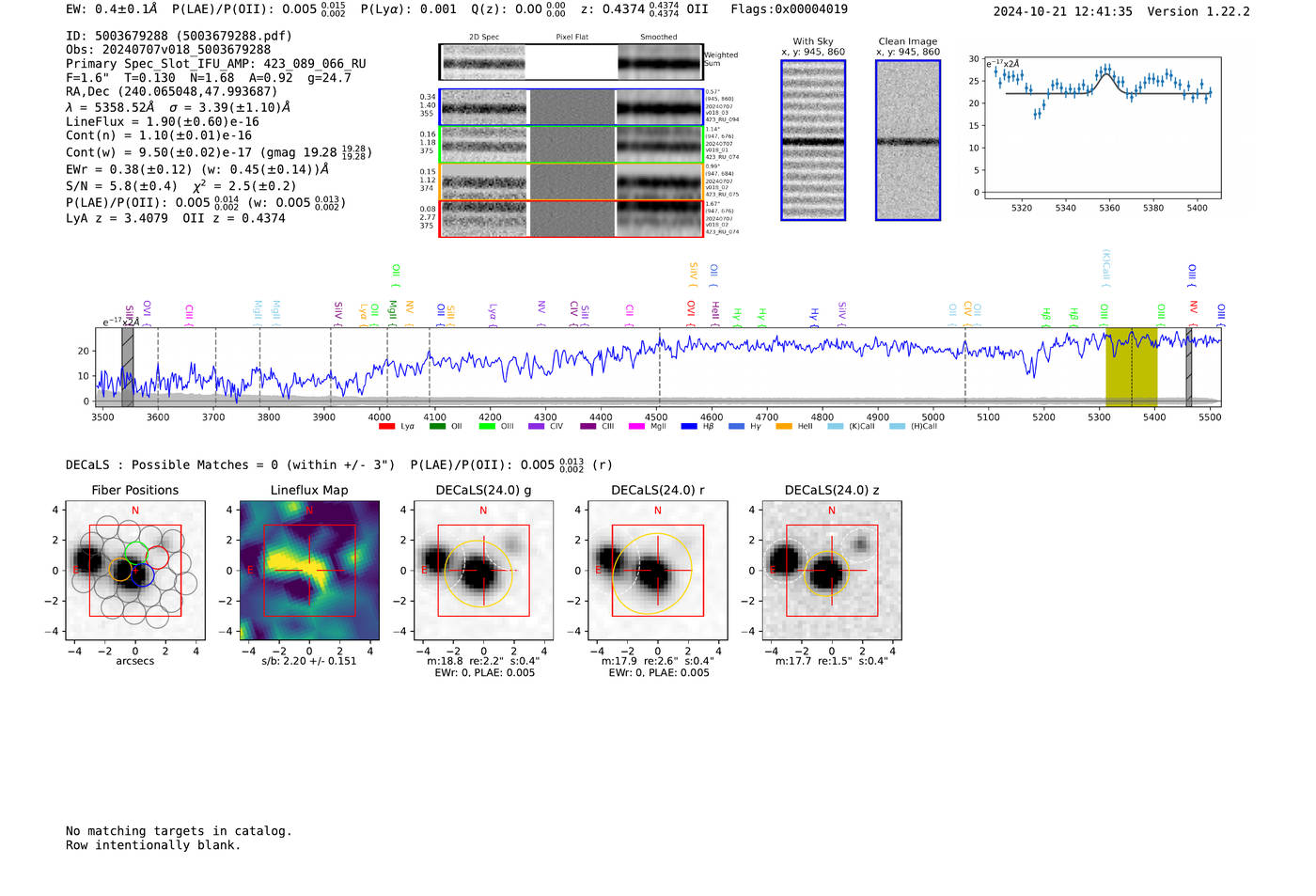Click the 2D Spec column header
Screen dimensions: 1316x896
click(x=484, y=37)
